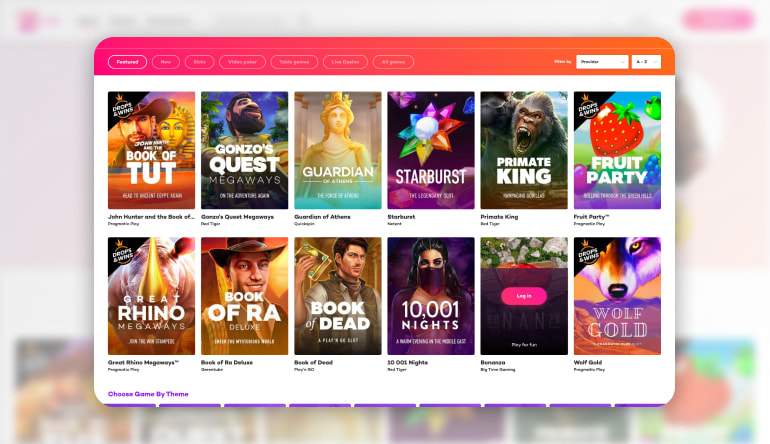Launch the Wolf Gold cover image
Image resolution: width=770 pixels, height=444 pixels.
tap(617, 296)
